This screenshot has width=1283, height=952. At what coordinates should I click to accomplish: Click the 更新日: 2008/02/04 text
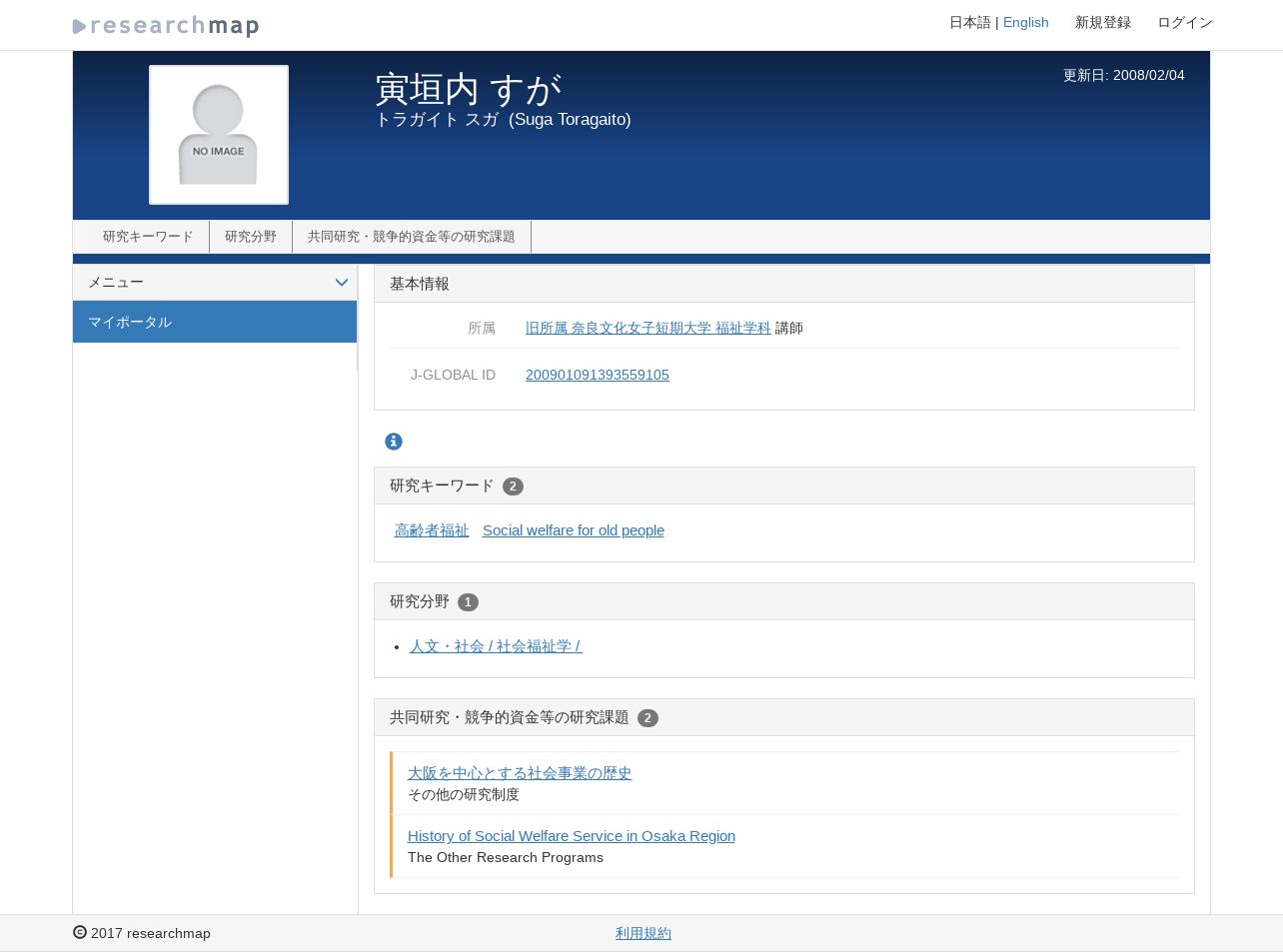click(1124, 75)
